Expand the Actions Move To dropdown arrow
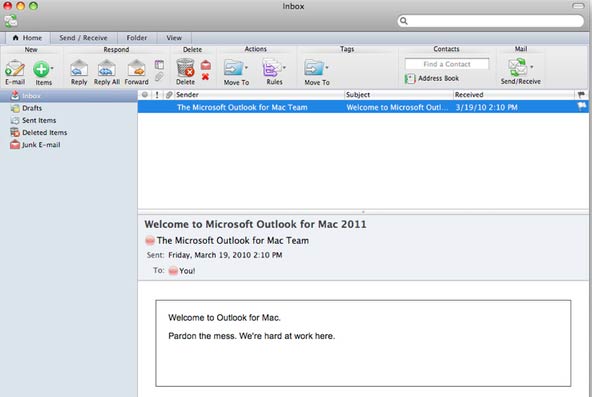The image size is (592, 397). tap(247, 68)
